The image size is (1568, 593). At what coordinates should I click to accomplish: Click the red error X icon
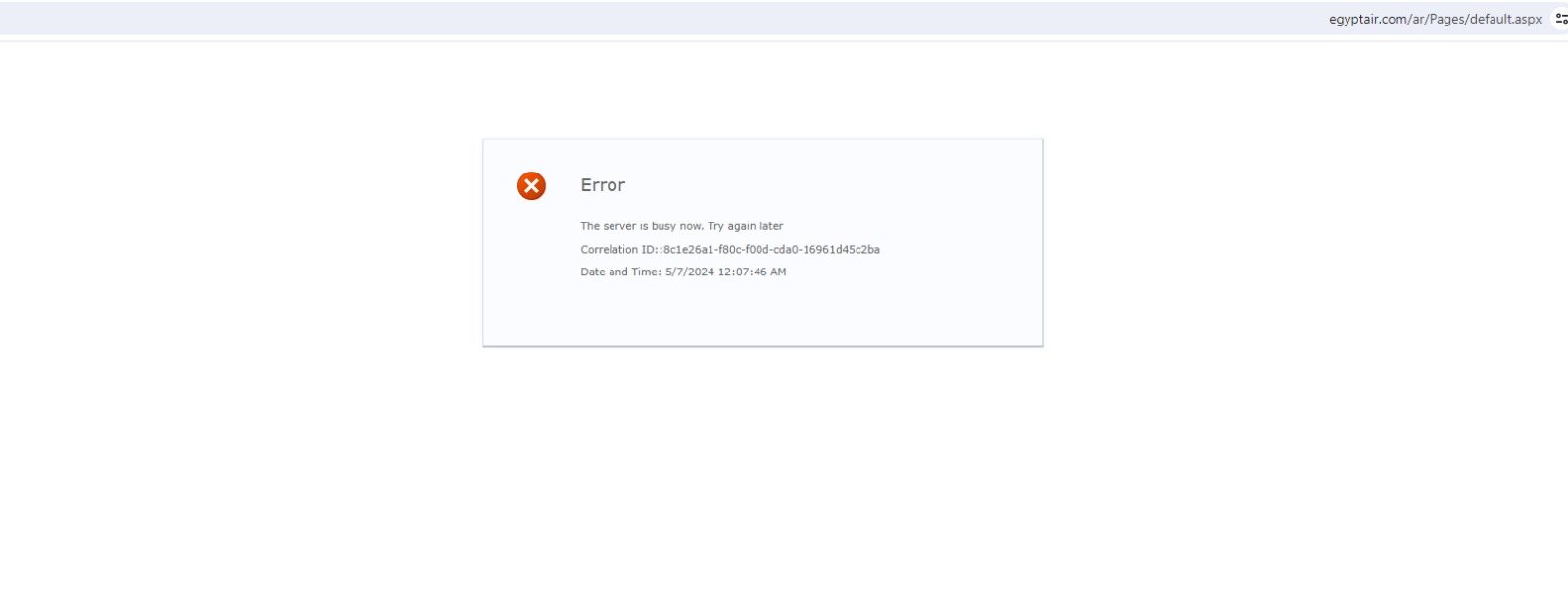coord(531,185)
